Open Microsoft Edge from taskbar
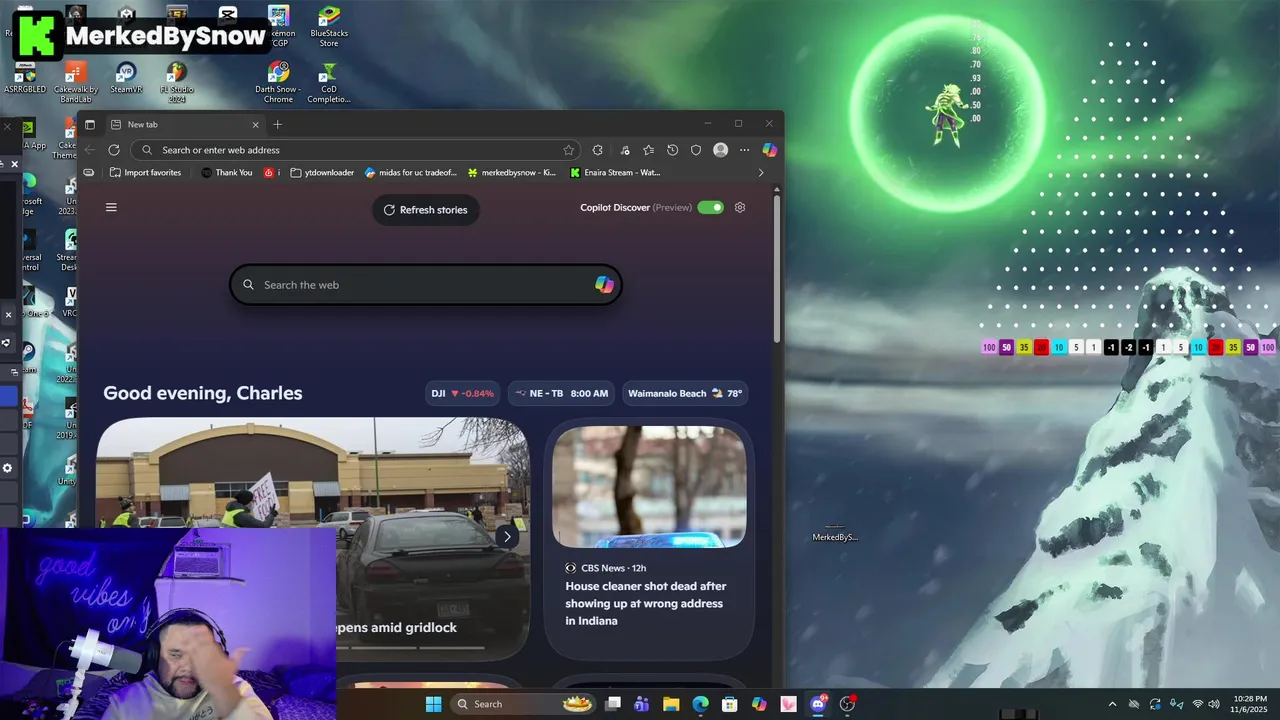Screen dimensions: 1280x720 pos(701,704)
